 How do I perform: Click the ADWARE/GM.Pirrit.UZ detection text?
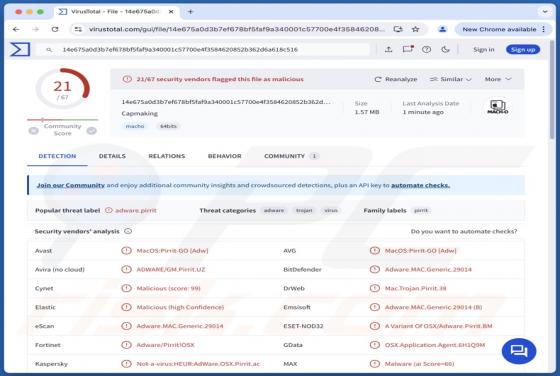click(171, 270)
